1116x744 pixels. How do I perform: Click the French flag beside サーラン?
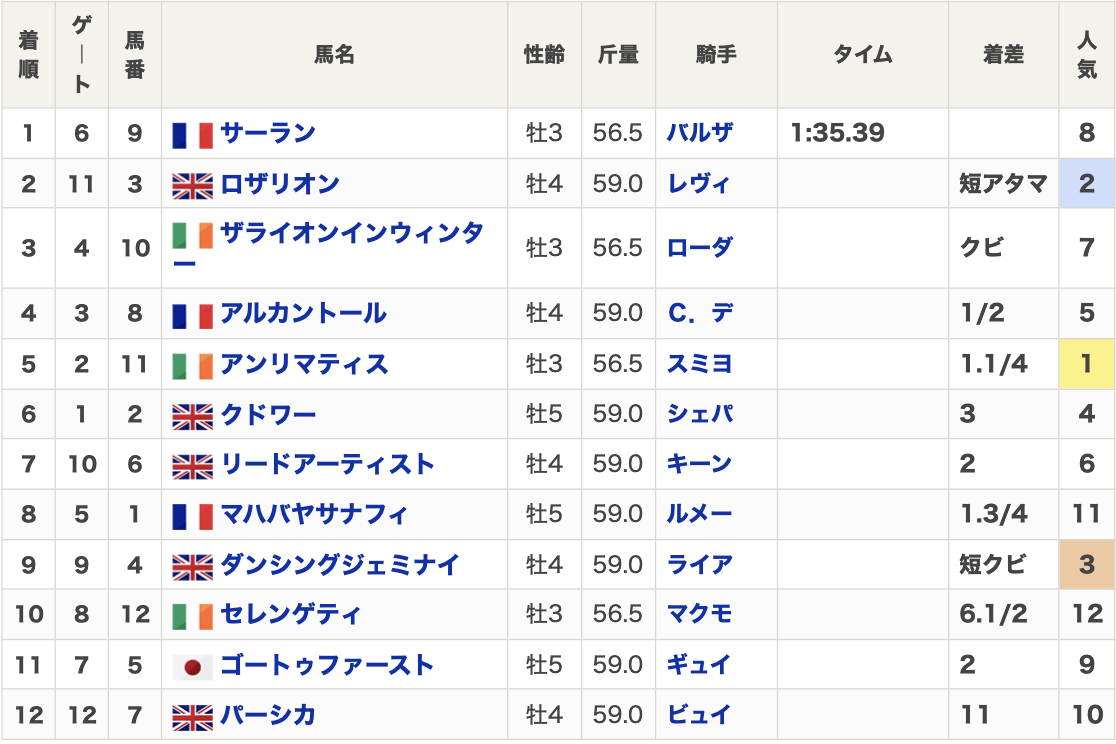pos(192,134)
